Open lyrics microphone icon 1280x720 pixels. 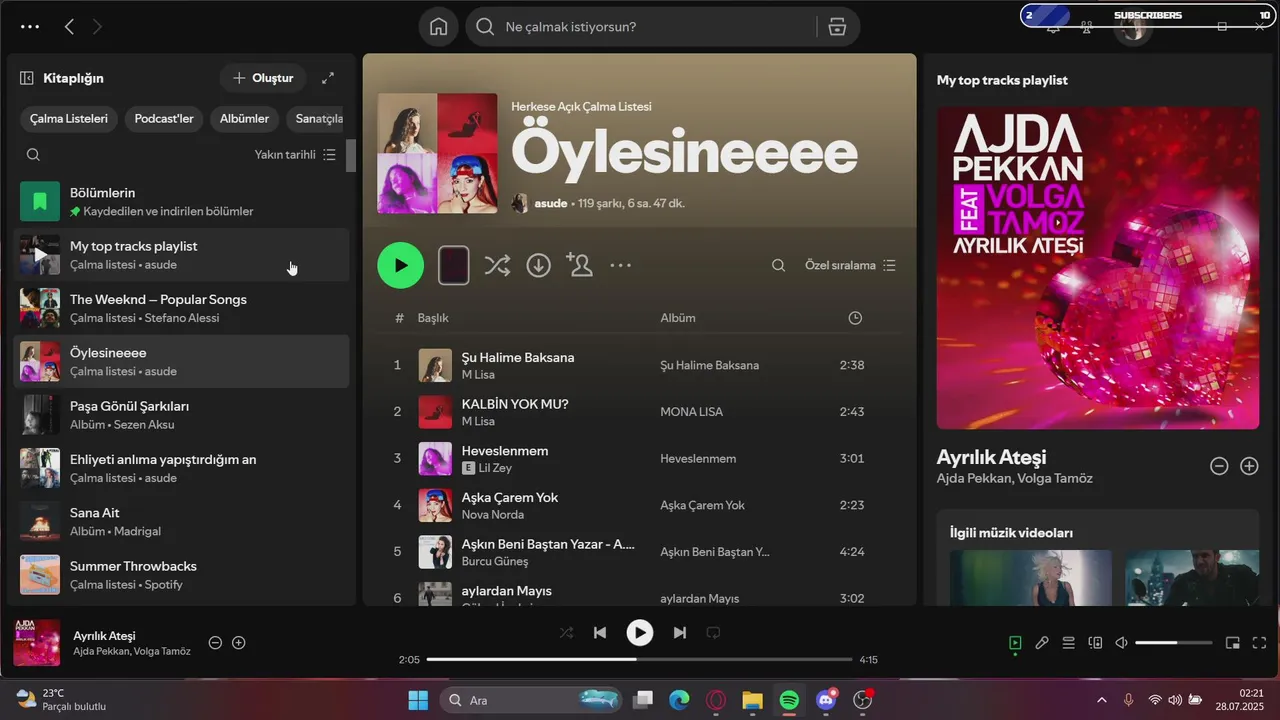tap(1042, 643)
